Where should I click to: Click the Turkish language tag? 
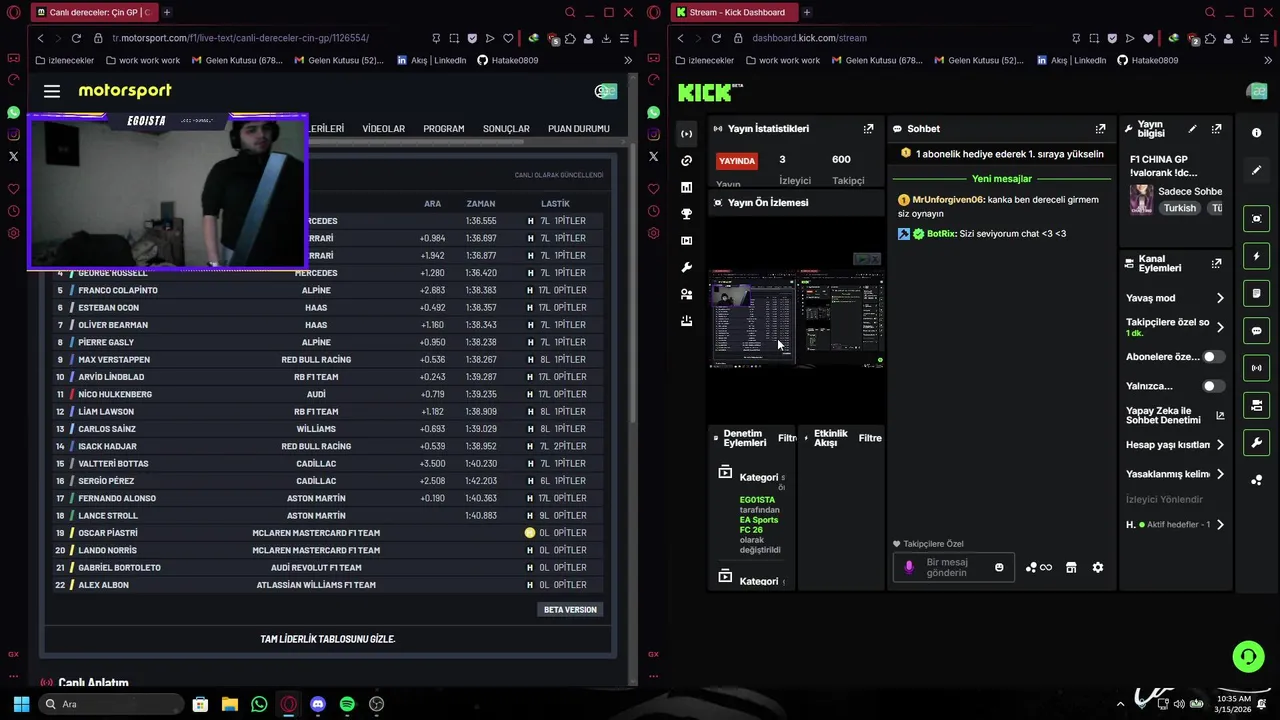[x=1180, y=208]
